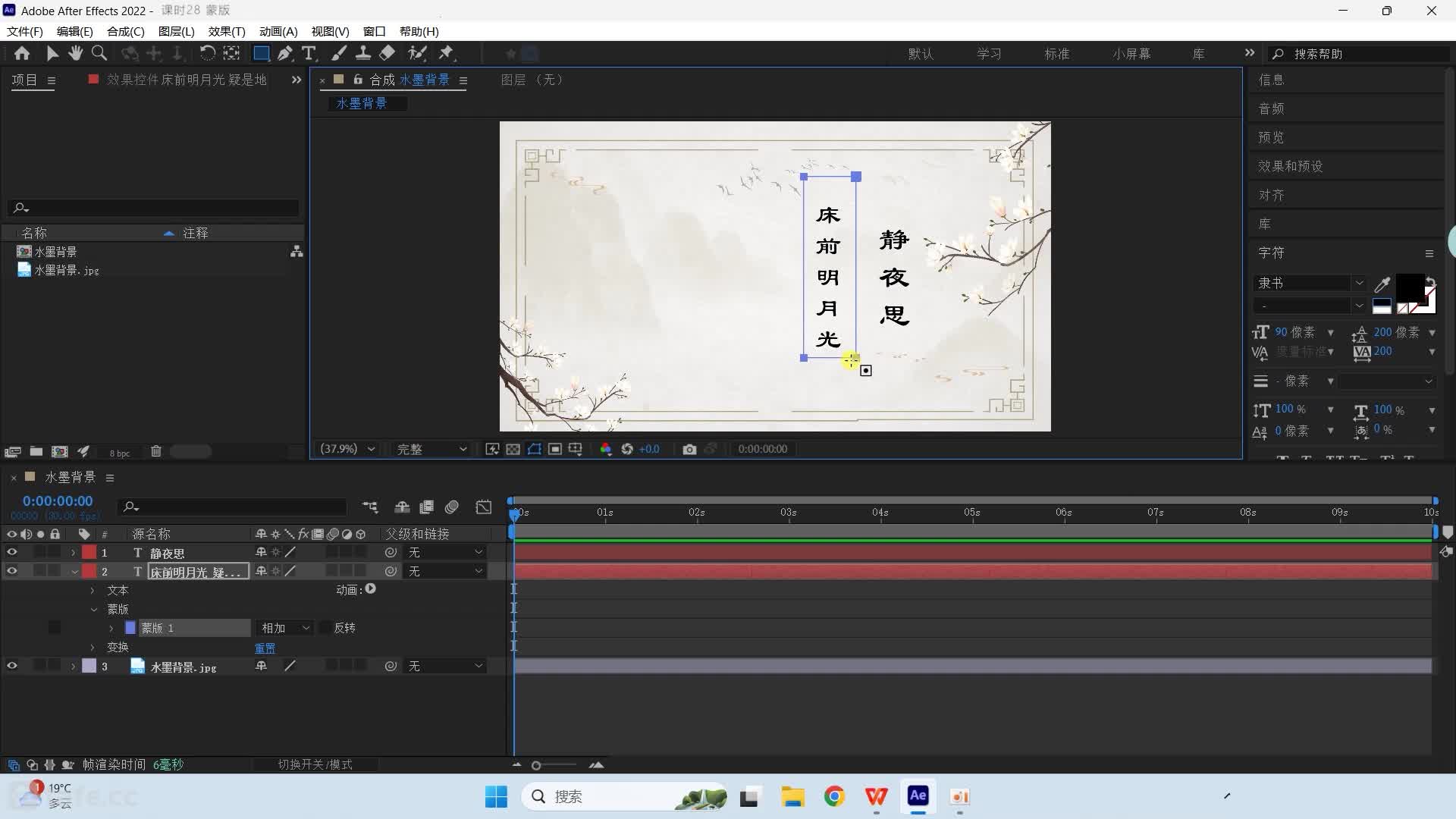Click the motion blur enable icon in timeline

tap(452, 507)
